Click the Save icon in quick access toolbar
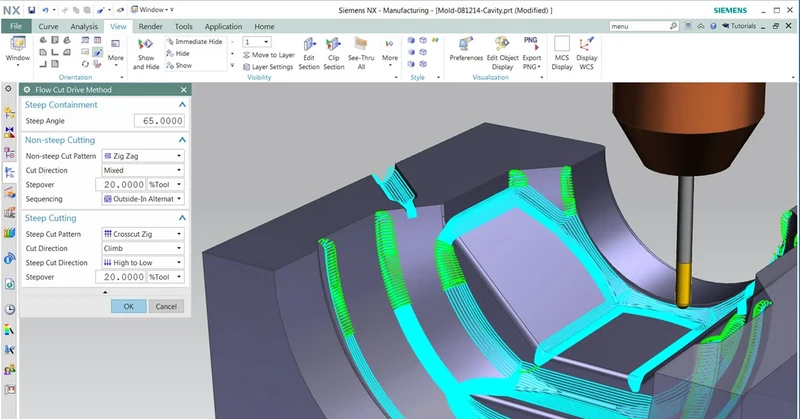Screen dimensions: 800x419 pos(32,10)
